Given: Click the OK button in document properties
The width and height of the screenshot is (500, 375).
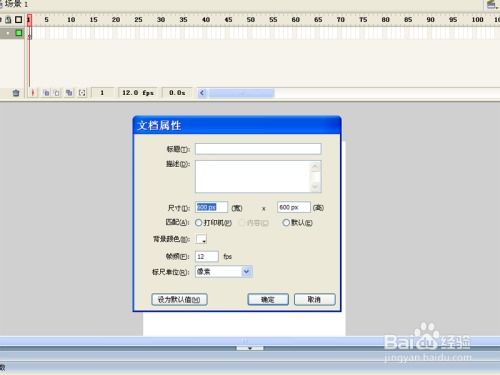Looking at the screenshot, I should [268, 299].
